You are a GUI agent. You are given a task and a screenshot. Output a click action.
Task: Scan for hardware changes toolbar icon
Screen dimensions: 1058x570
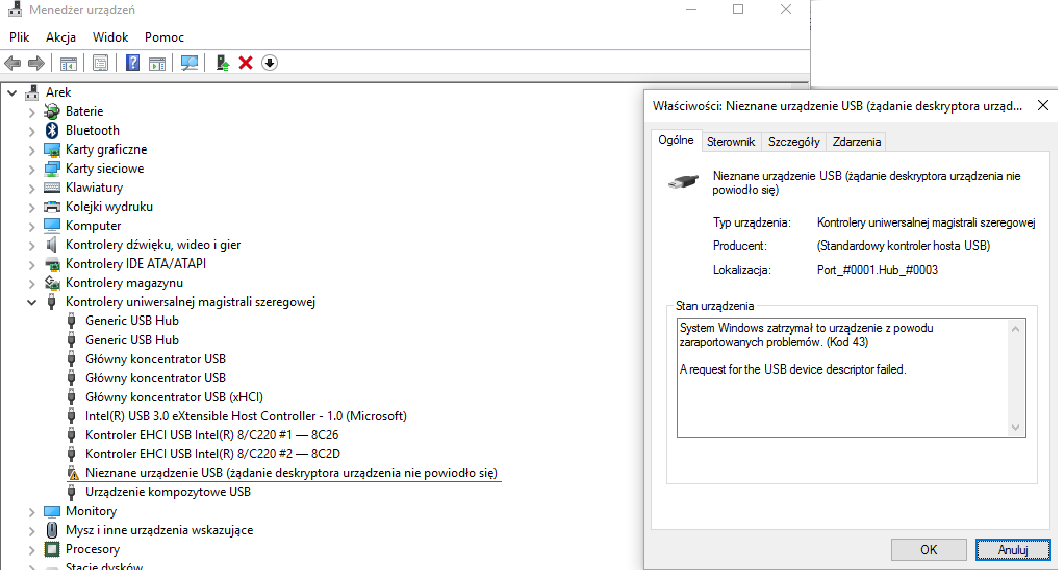coord(189,63)
